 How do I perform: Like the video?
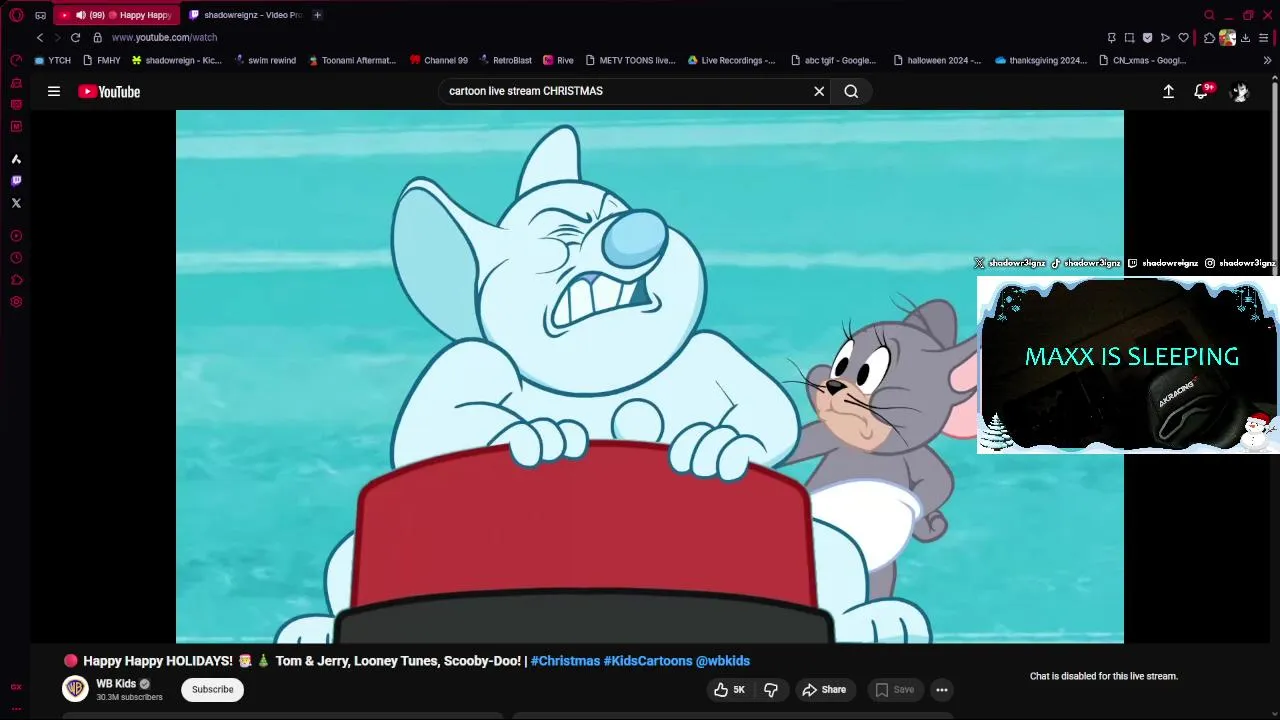point(730,689)
